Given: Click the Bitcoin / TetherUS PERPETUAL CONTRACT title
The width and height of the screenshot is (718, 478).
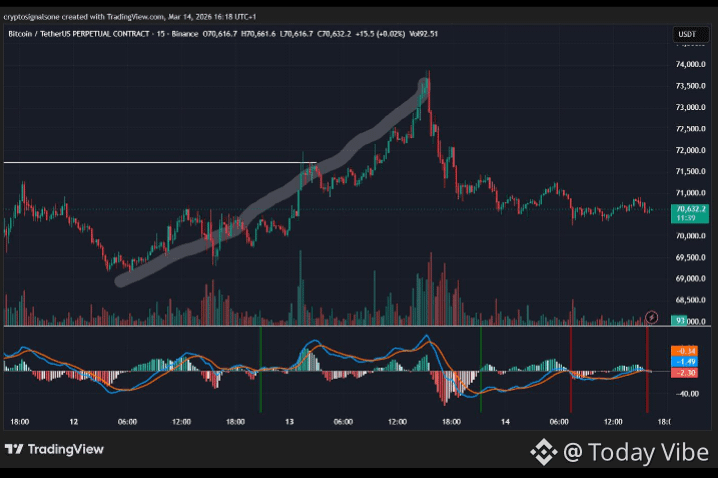Looking at the screenshot, I should (79, 34).
